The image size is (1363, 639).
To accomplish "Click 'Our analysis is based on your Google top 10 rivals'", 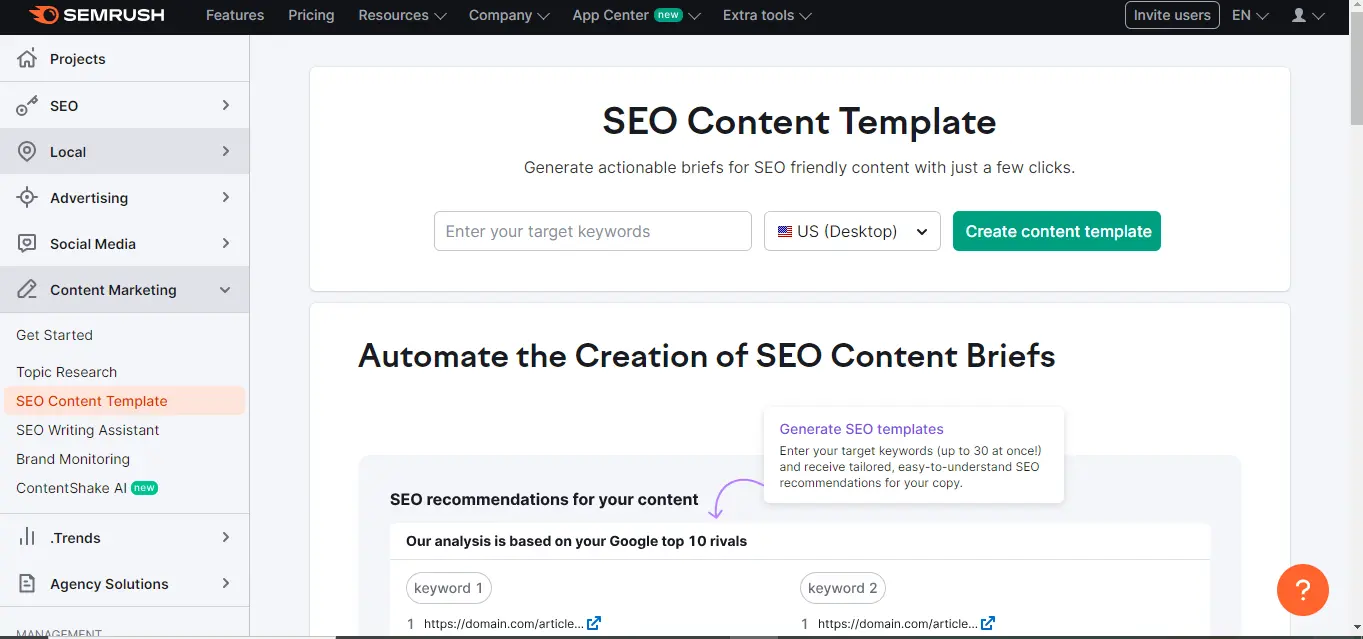I will coord(576,541).
